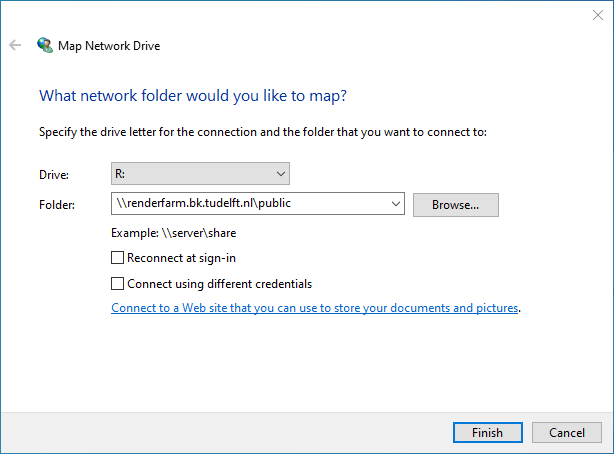Screen dimensions: 614x454
Task: Click the 'Specify the drive letter' instruction text
Action: point(262,132)
